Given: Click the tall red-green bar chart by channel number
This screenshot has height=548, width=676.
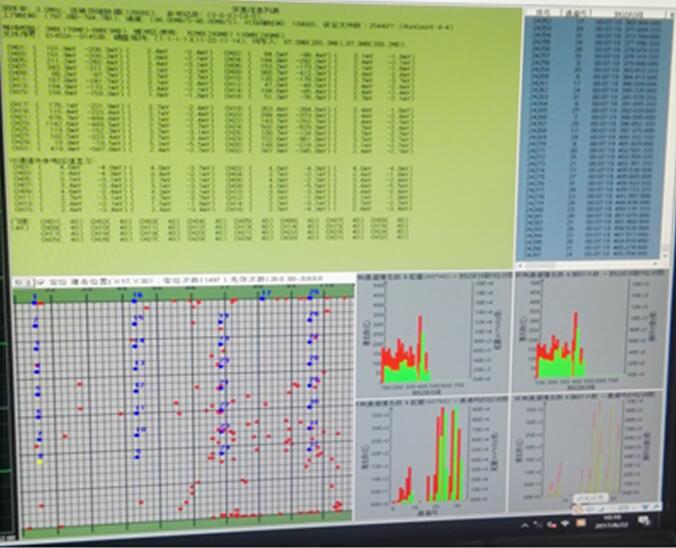Looking at the screenshot, I should [x=429, y=456].
